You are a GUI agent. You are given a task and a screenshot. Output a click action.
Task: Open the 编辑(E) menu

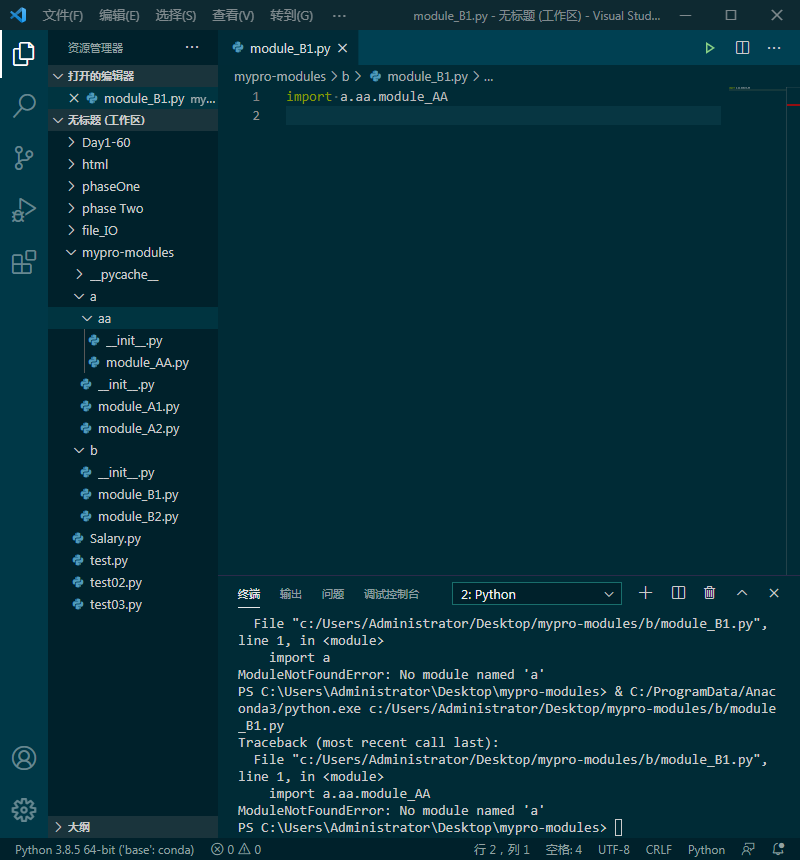119,15
